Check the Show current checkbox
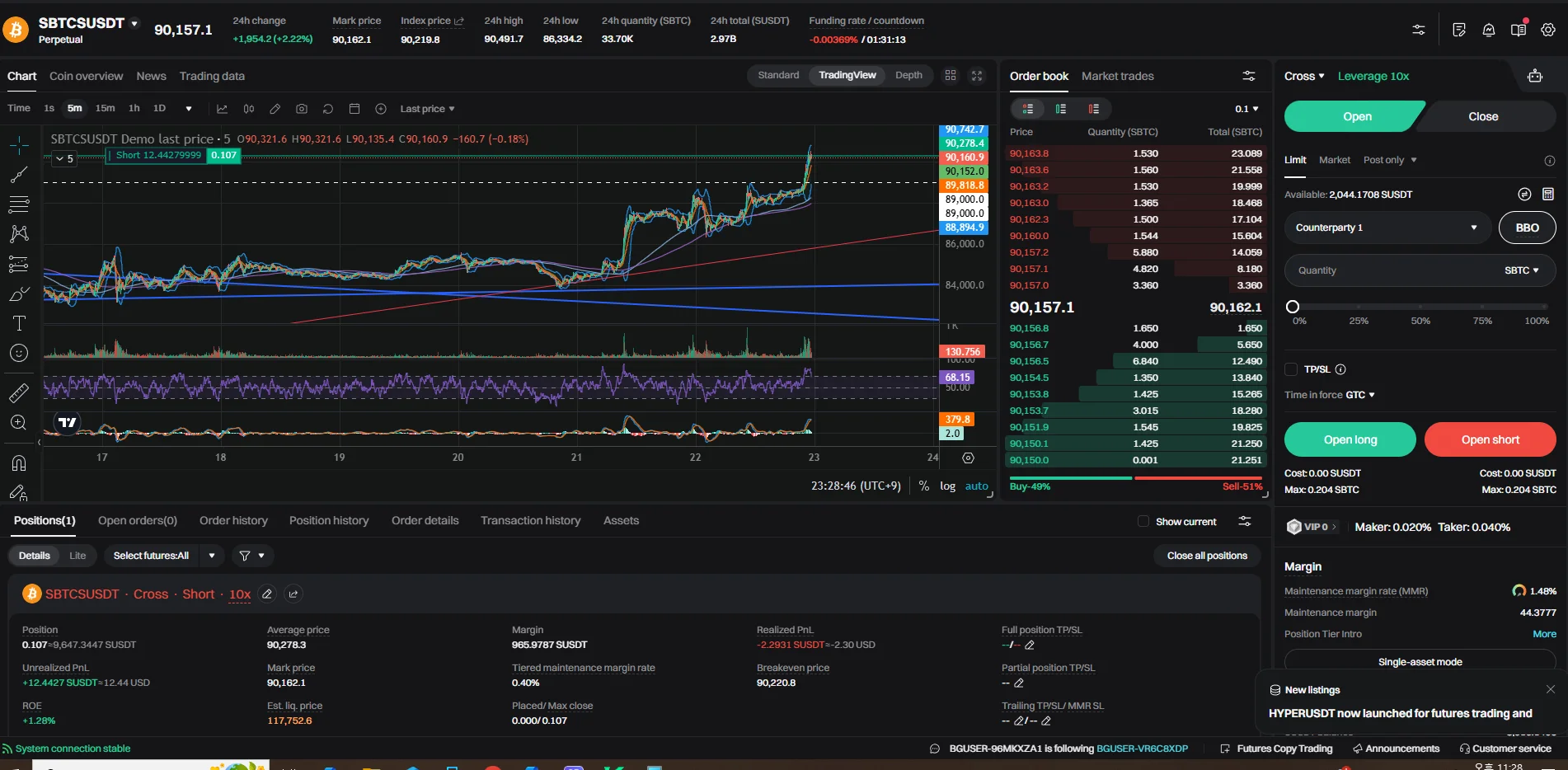Screen dimensions: 1568x770 tap(1143, 521)
